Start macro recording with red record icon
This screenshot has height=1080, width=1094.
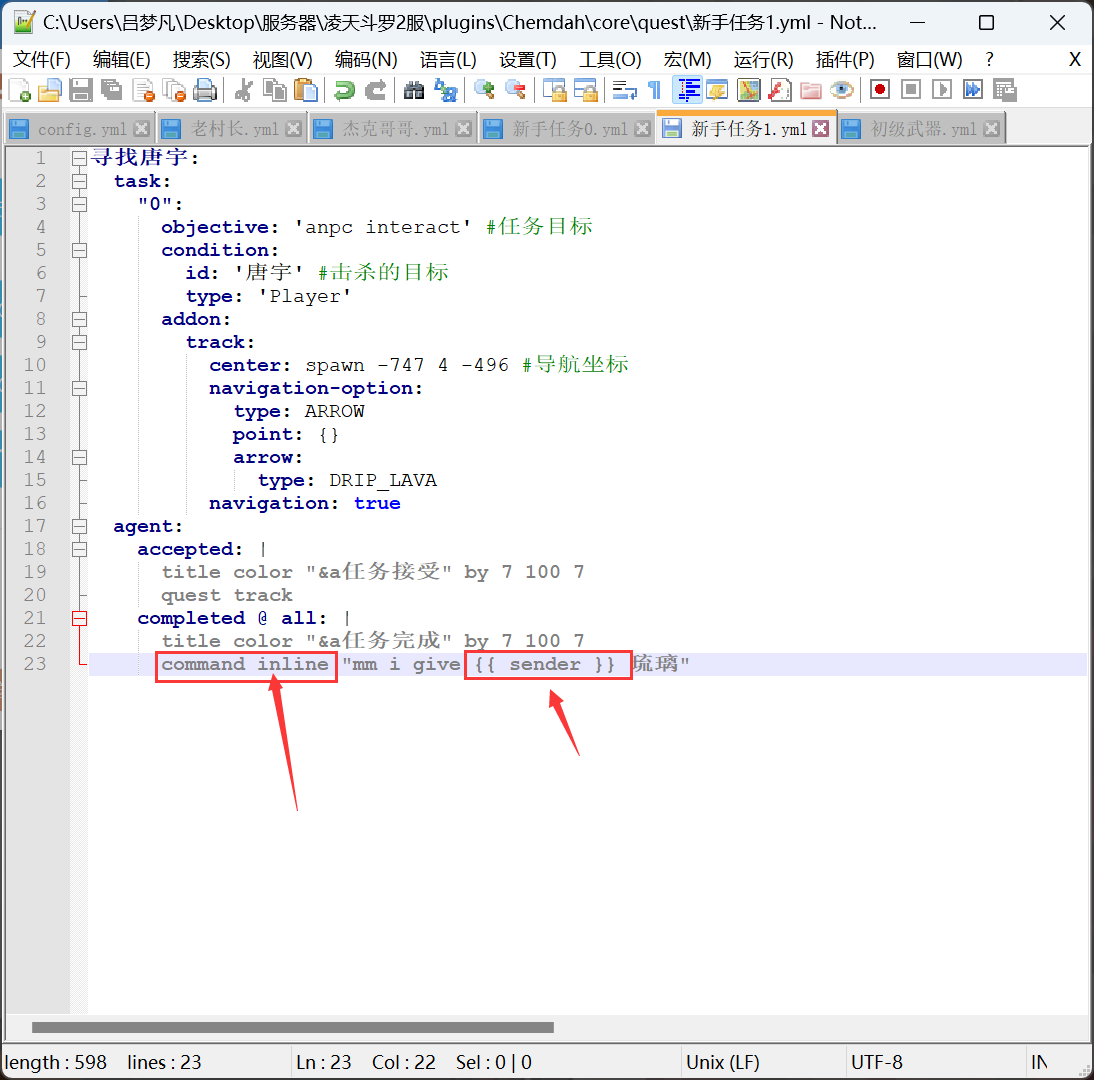point(880,90)
